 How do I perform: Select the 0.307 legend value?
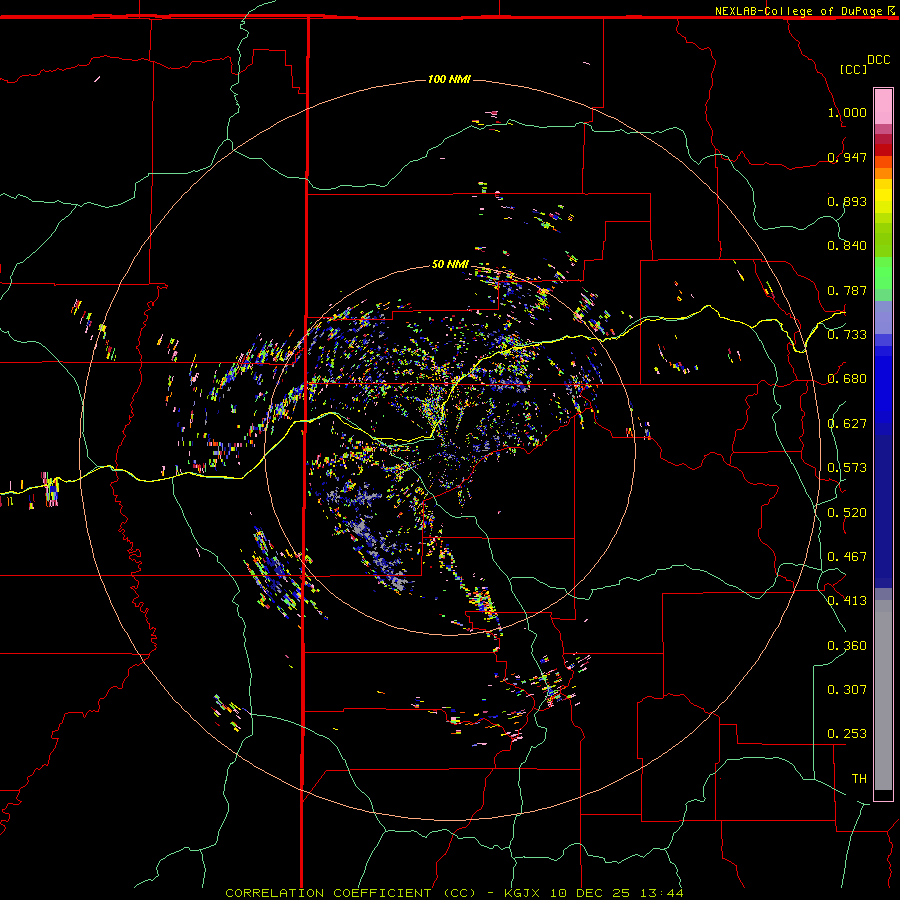[x=847, y=690]
